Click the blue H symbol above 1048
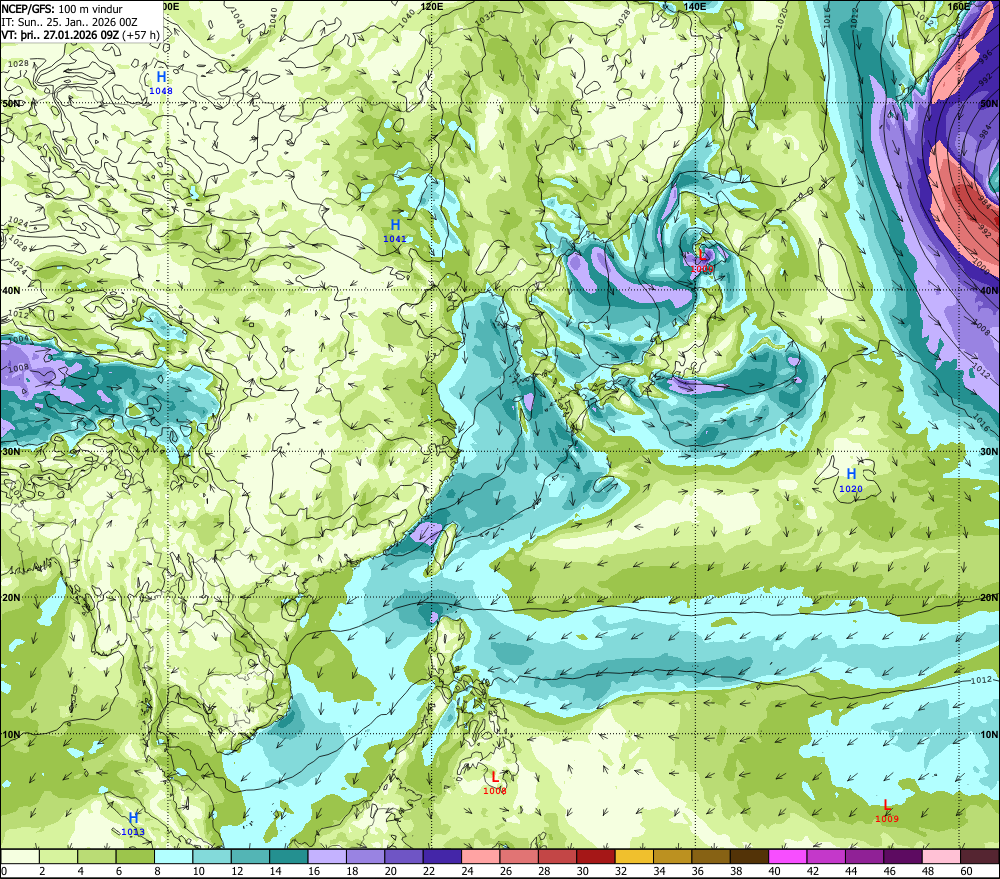The height and width of the screenshot is (879, 1000). tap(161, 78)
